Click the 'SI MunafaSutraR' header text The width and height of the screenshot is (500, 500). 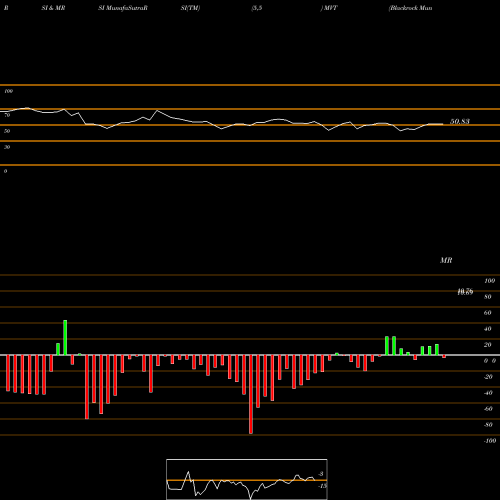[123, 8]
